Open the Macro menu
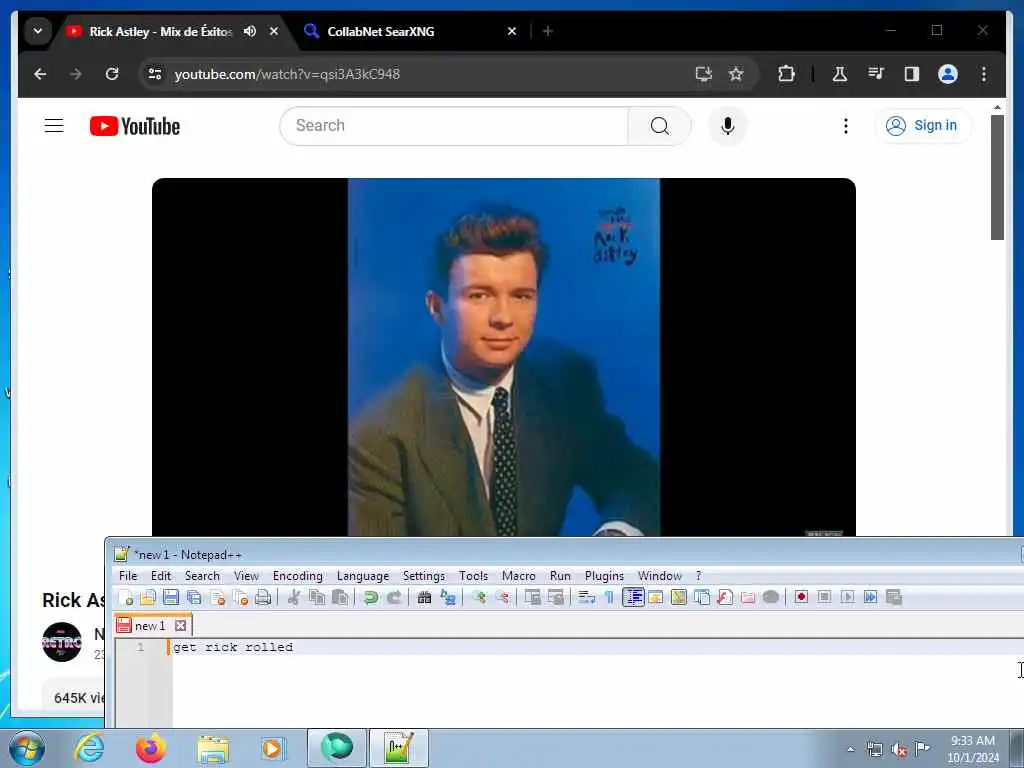The image size is (1024, 768). [519, 575]
